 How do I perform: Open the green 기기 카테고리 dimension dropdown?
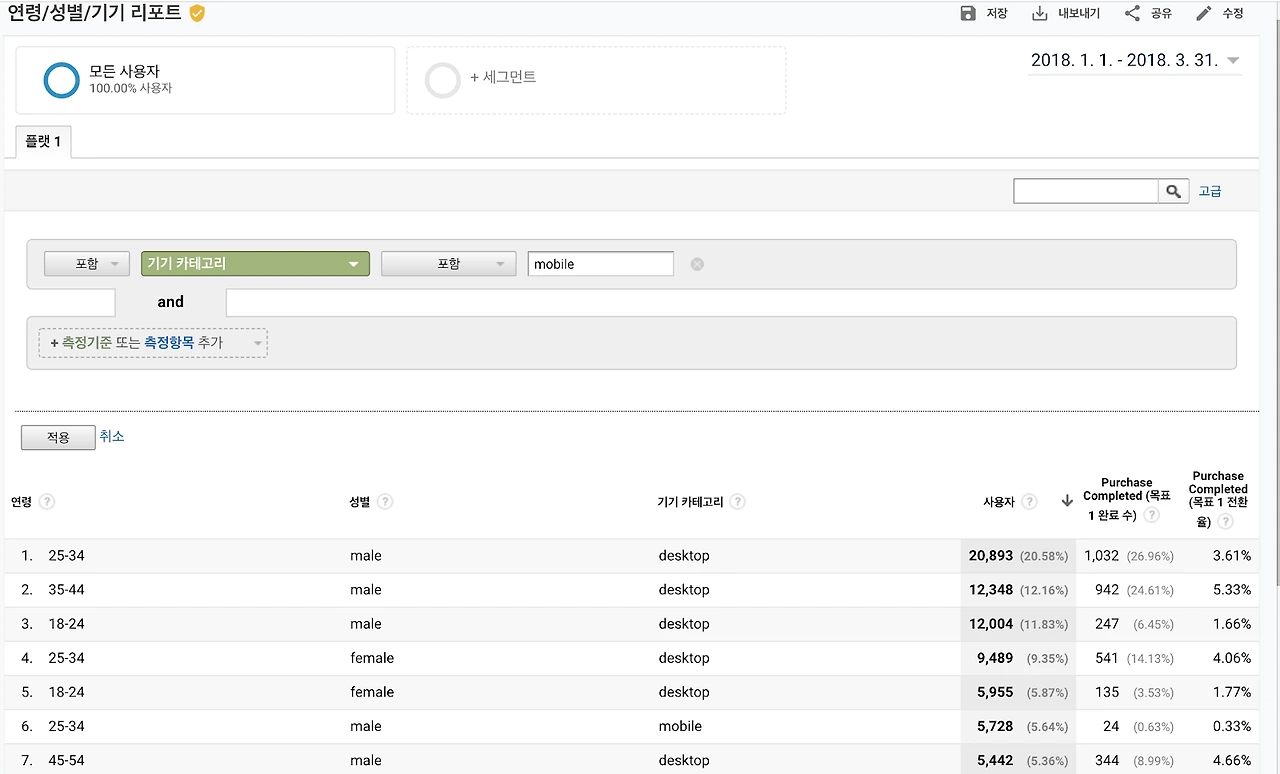pos(256,264)
